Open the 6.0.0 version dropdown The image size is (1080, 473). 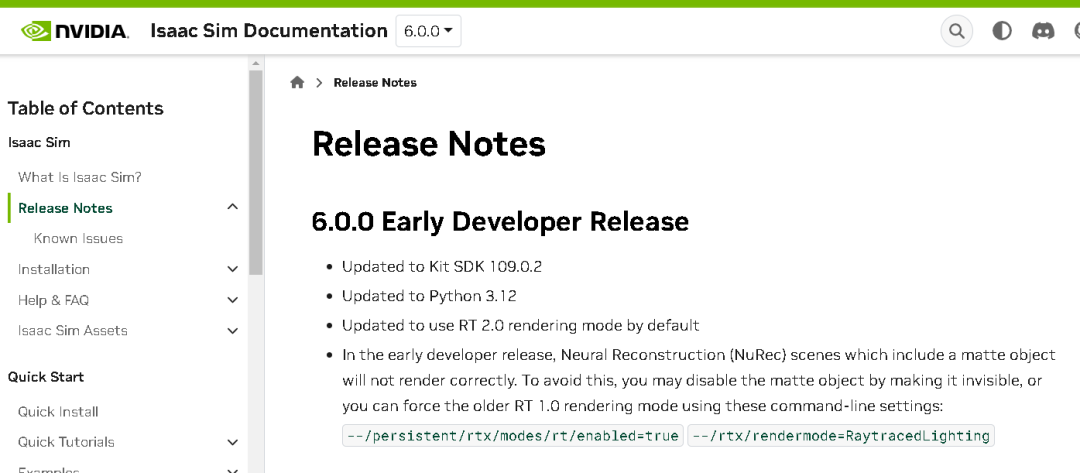click(428, 31)
